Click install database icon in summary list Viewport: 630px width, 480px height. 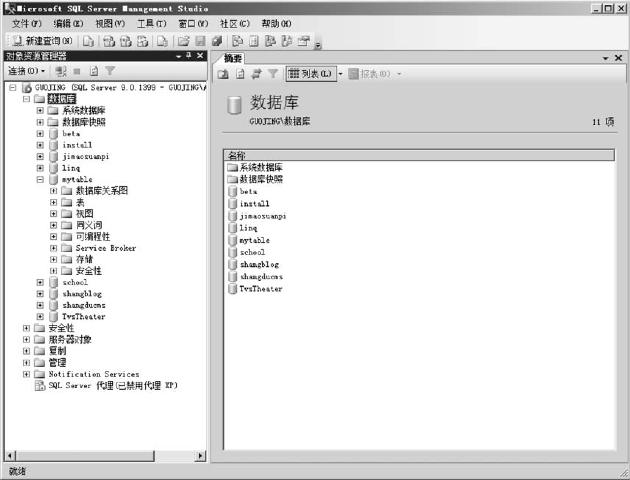point(232,204)
